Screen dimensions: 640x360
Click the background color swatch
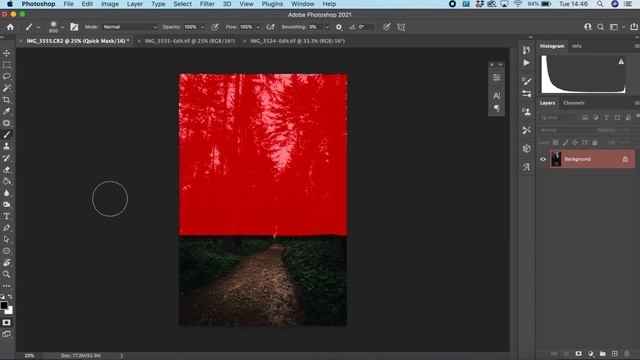click(10, 311)
